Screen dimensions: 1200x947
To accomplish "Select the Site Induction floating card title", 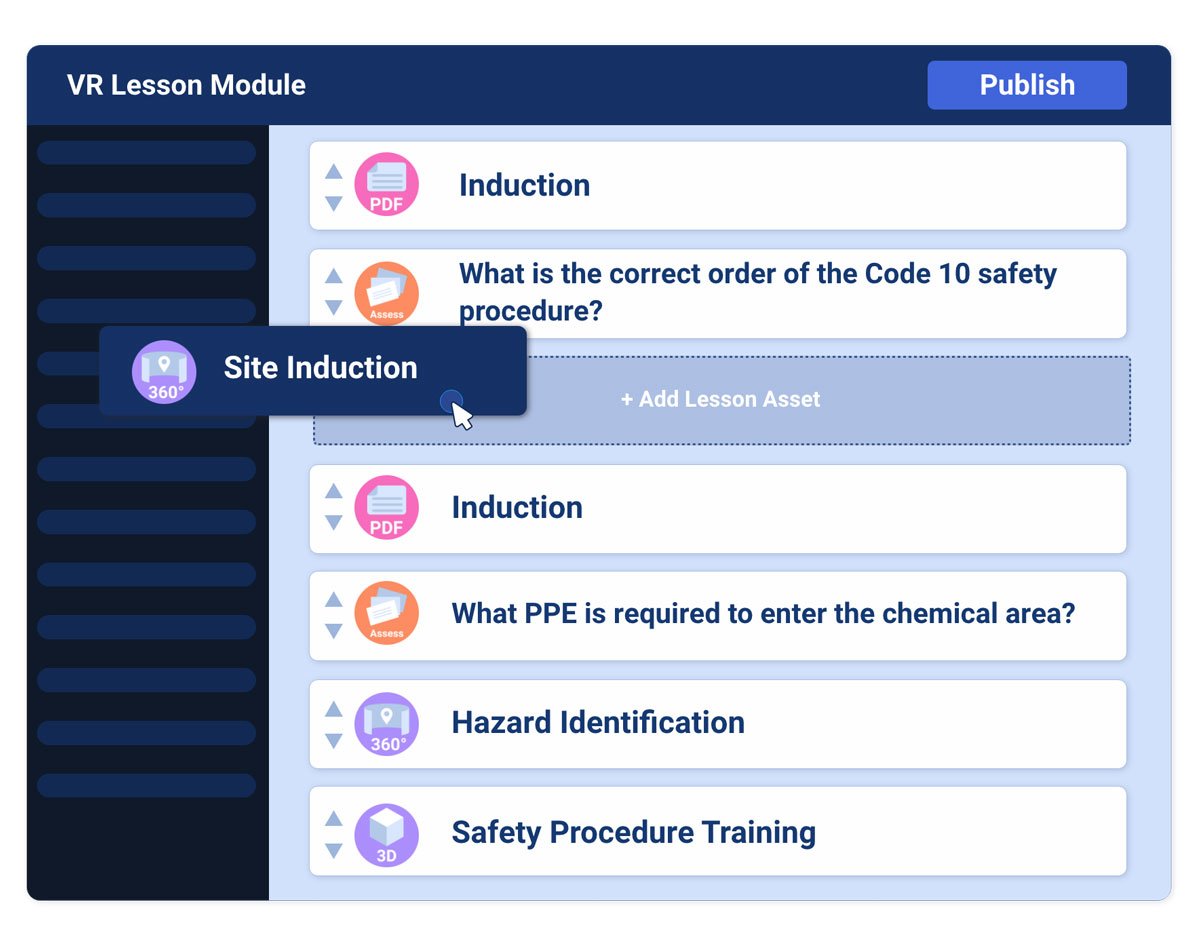I will click(x=320, y=368).
